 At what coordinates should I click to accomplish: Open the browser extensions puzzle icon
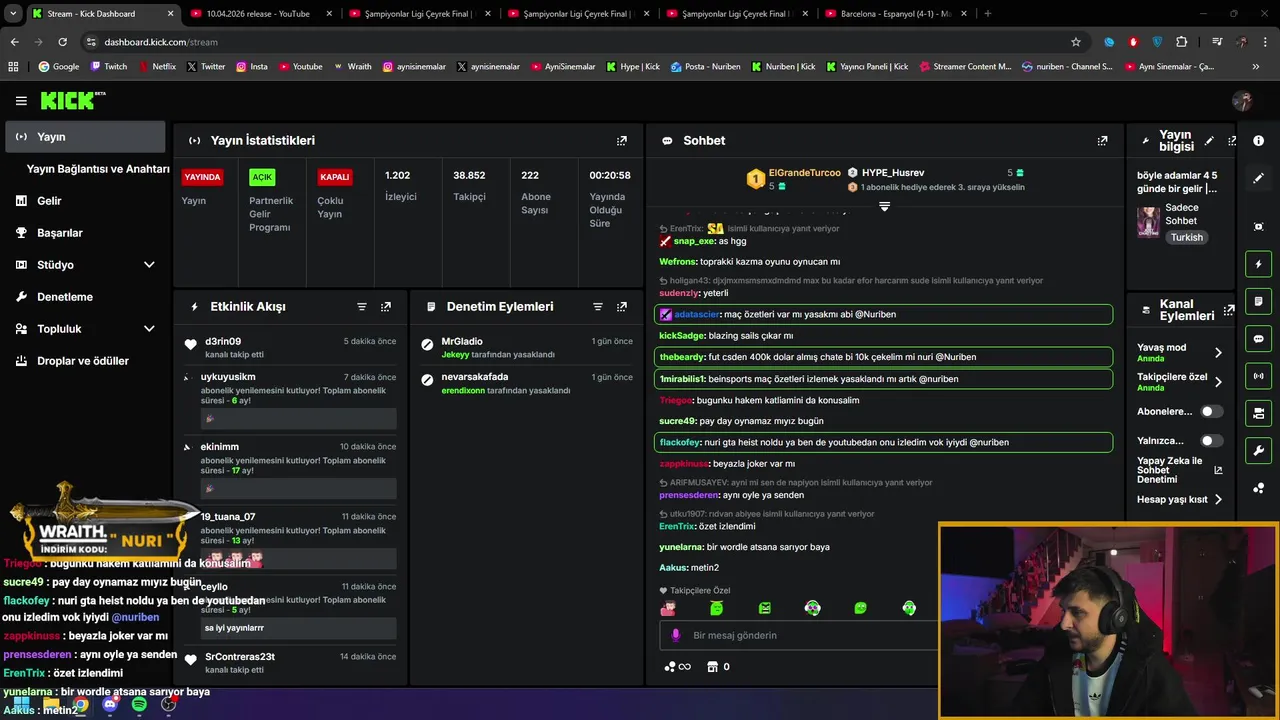pyautogui.click(x=1182, y=42)
